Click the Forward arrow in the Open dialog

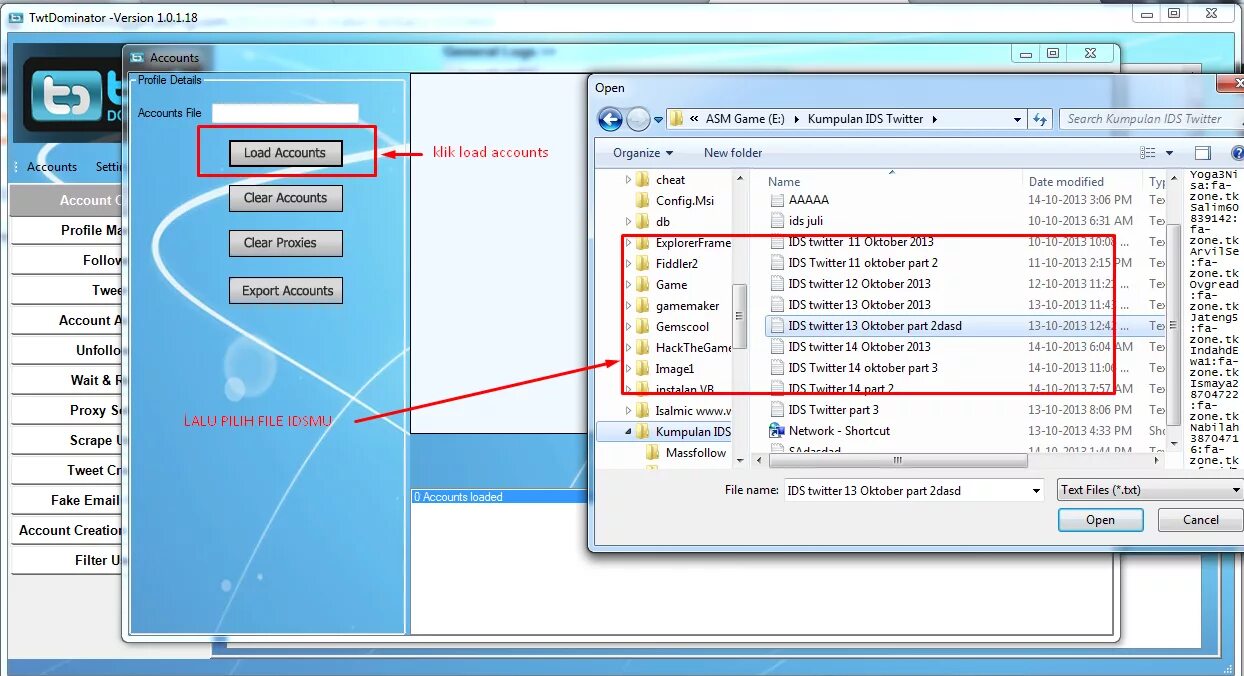pos(638,119)
